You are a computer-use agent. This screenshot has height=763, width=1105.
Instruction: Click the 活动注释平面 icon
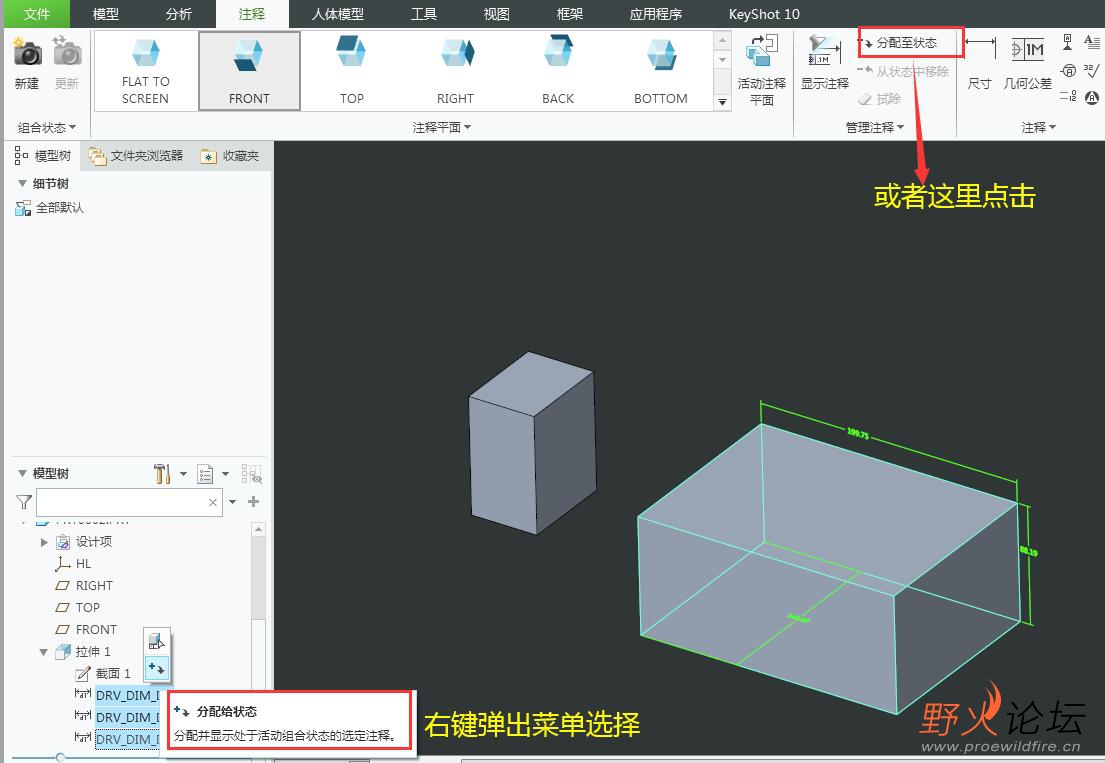pos(761,51)
